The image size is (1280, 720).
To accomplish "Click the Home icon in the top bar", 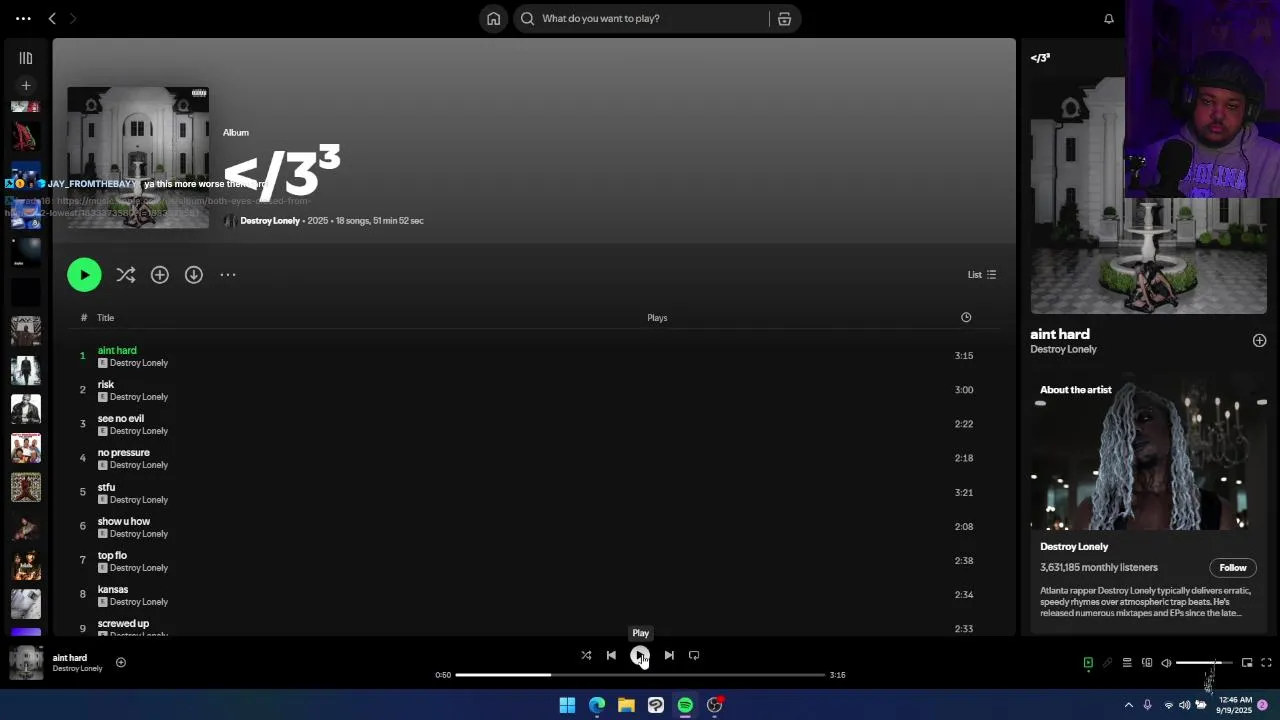I will pos(493,18).
